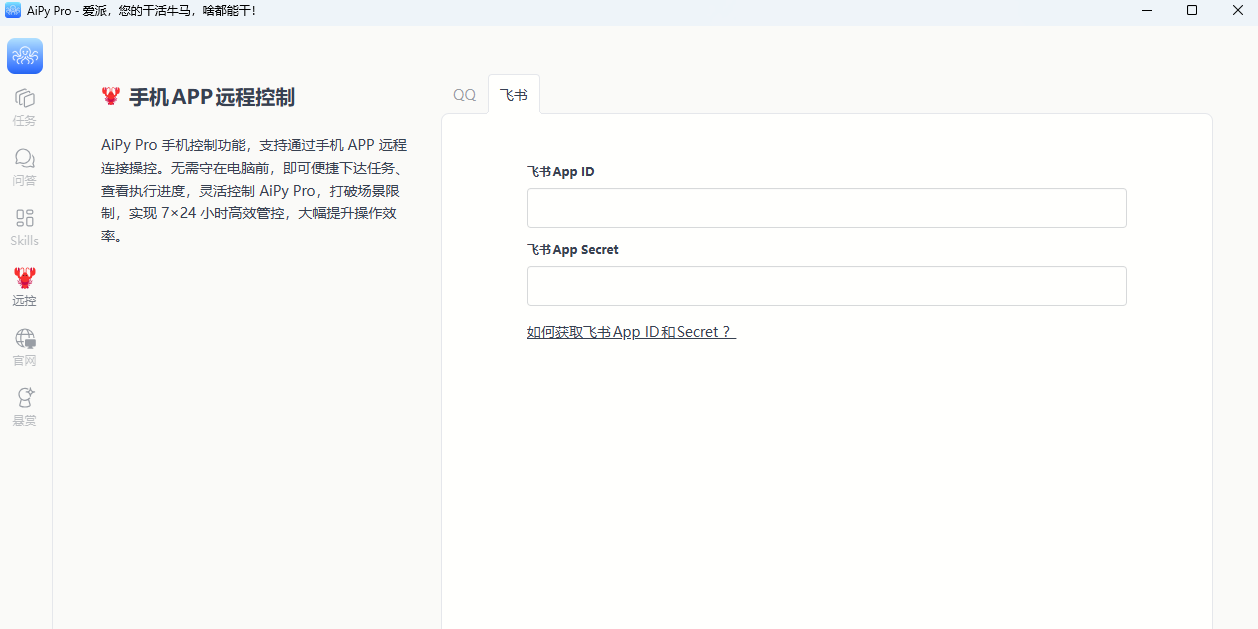Open the Skills panel icon

[24, 227]
